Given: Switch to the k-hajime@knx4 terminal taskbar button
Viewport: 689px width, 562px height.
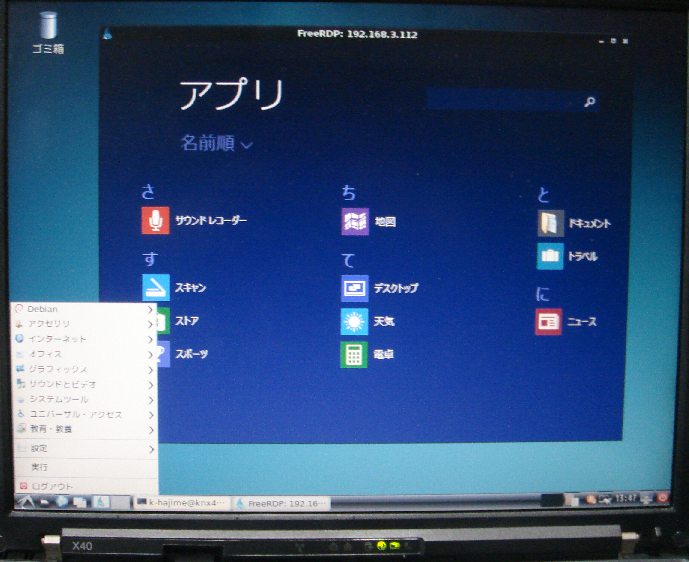Looking at the screenshot, I should pos(181,503).
